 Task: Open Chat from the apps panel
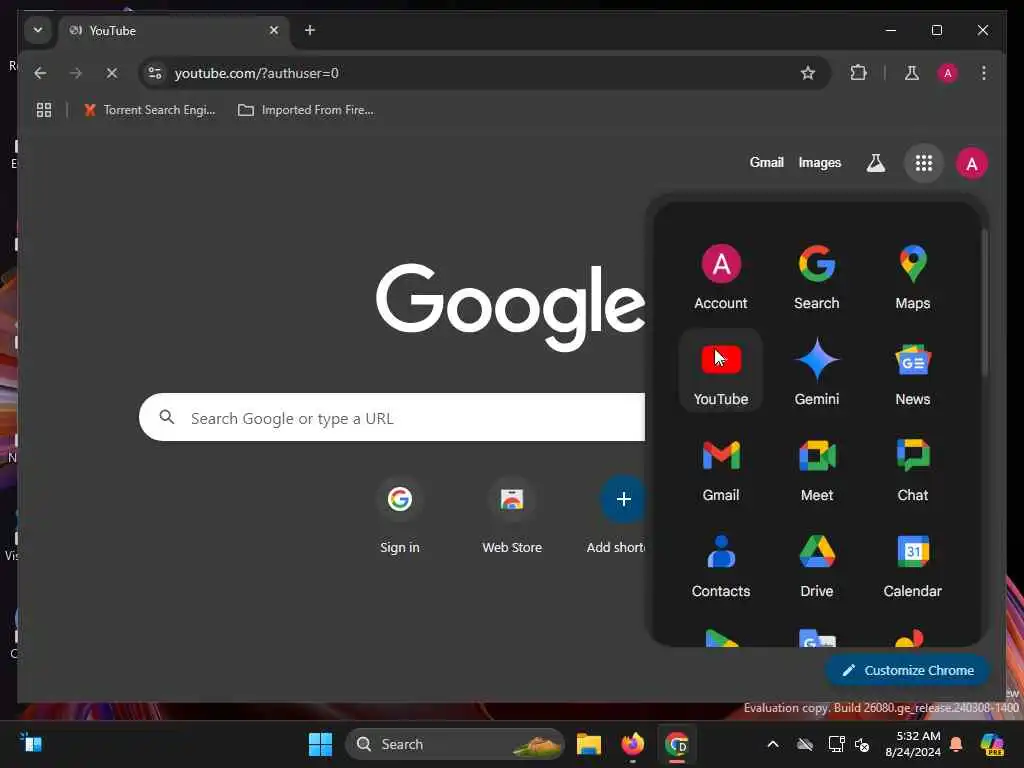pyautogui.click(x=912, y=468)
